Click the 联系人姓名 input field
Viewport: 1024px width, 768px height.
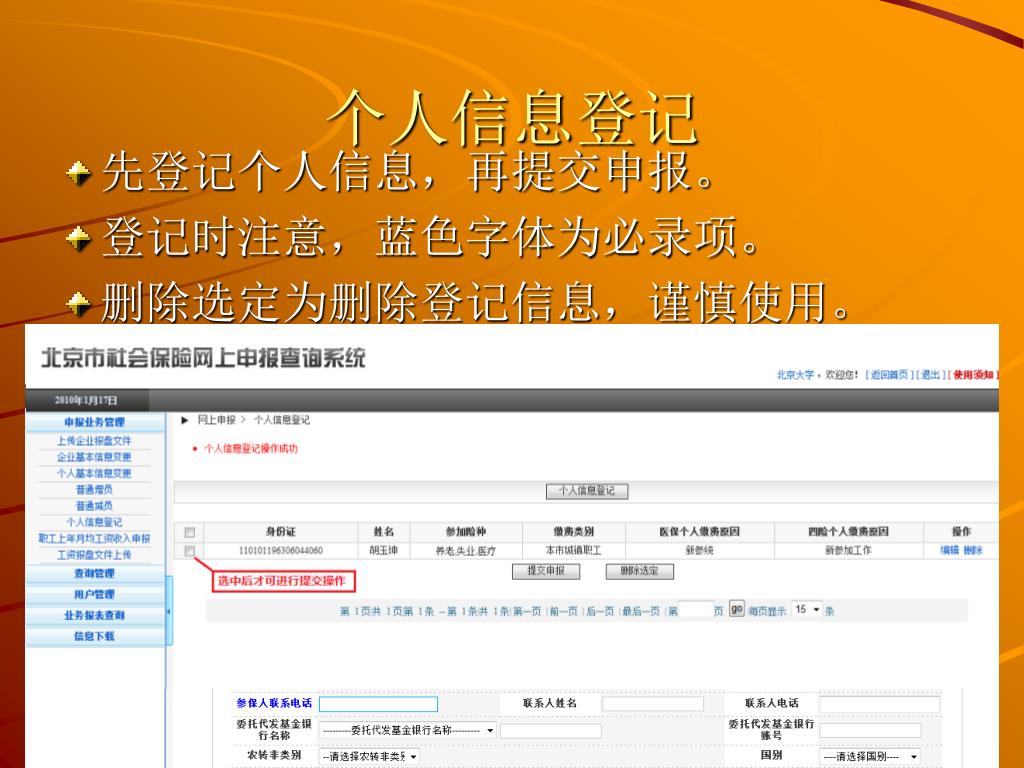tap(652, 703)
